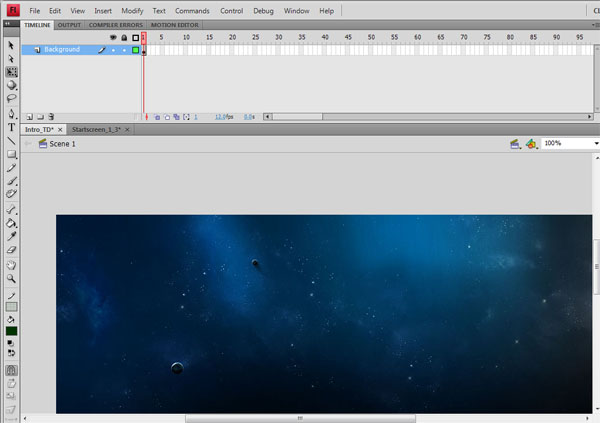Select the Selection arrow tool
Screen dimensions: 600x423
coord(11,45)
